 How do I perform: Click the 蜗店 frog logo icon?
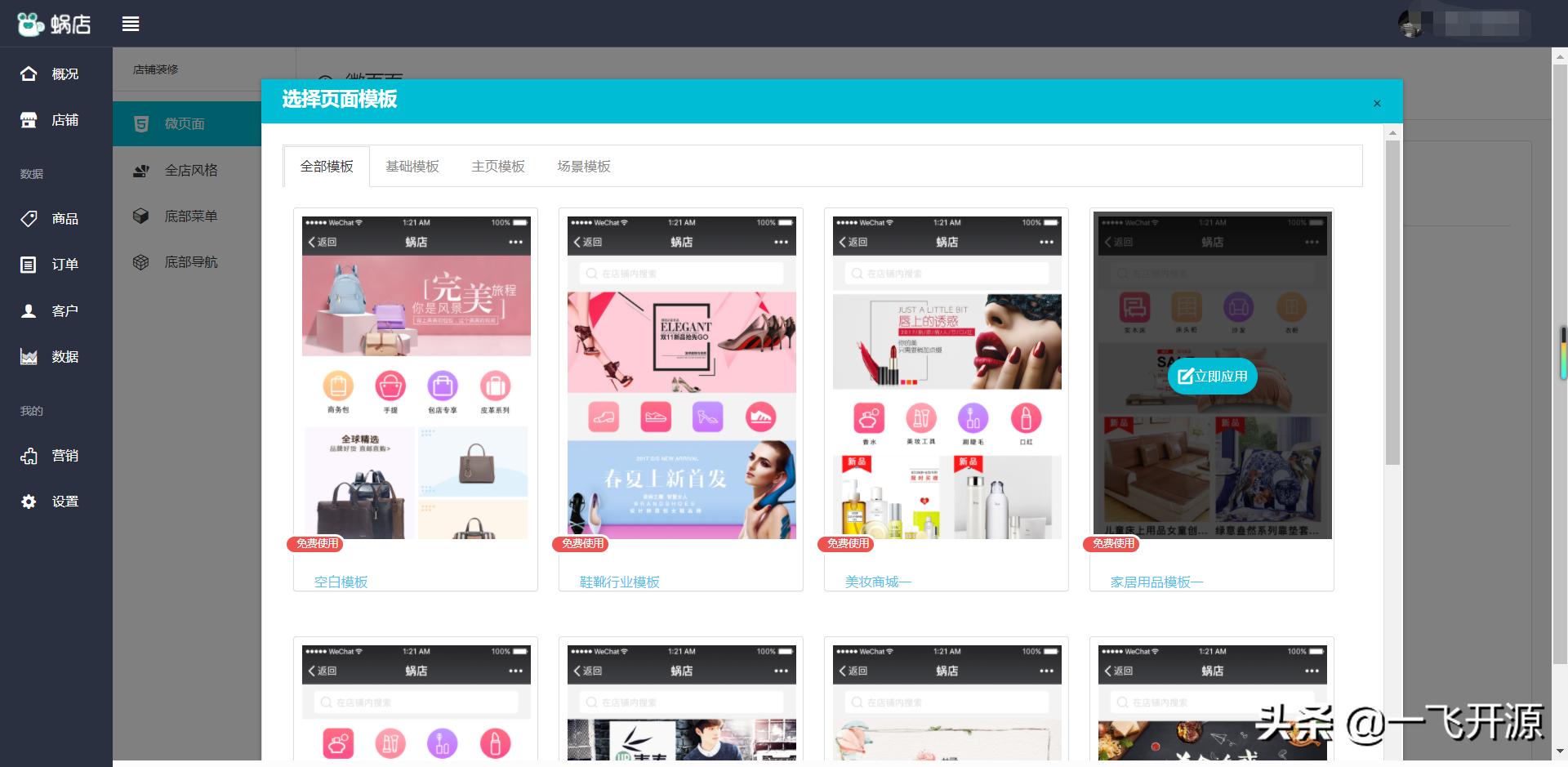pos(31,24)
